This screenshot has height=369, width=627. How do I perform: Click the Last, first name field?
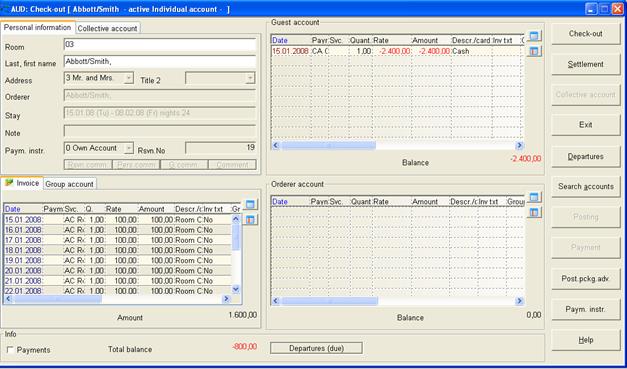160,62
